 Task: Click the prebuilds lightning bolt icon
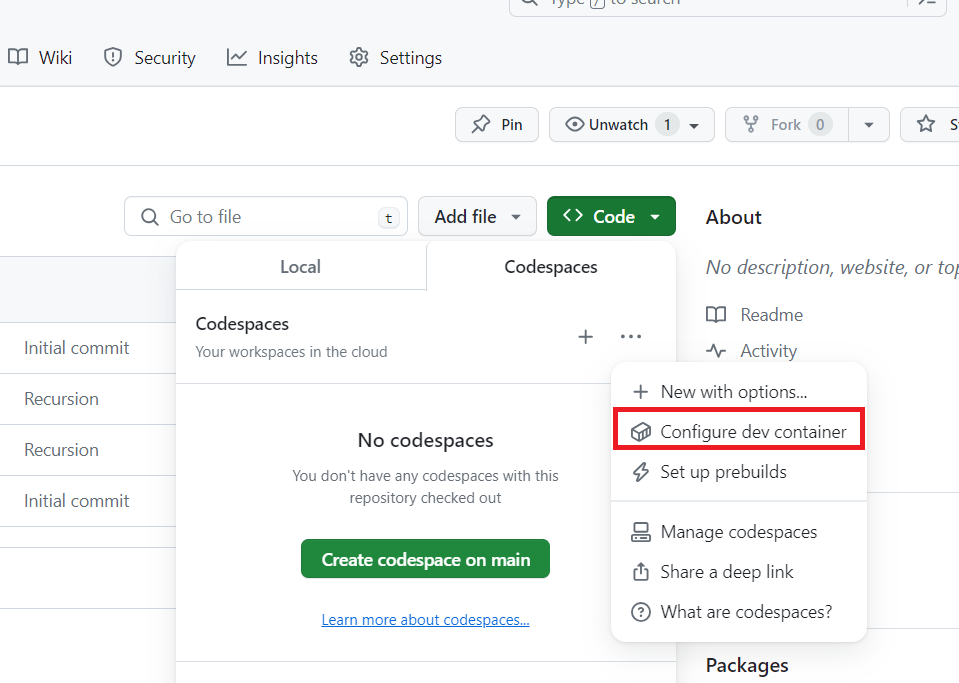tap(640, 472)
